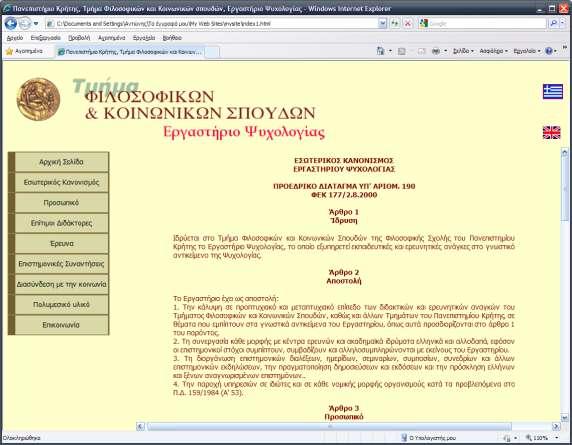Click the green Refresh page icon
The image size is (572, 445).
[x=395, y=24]
